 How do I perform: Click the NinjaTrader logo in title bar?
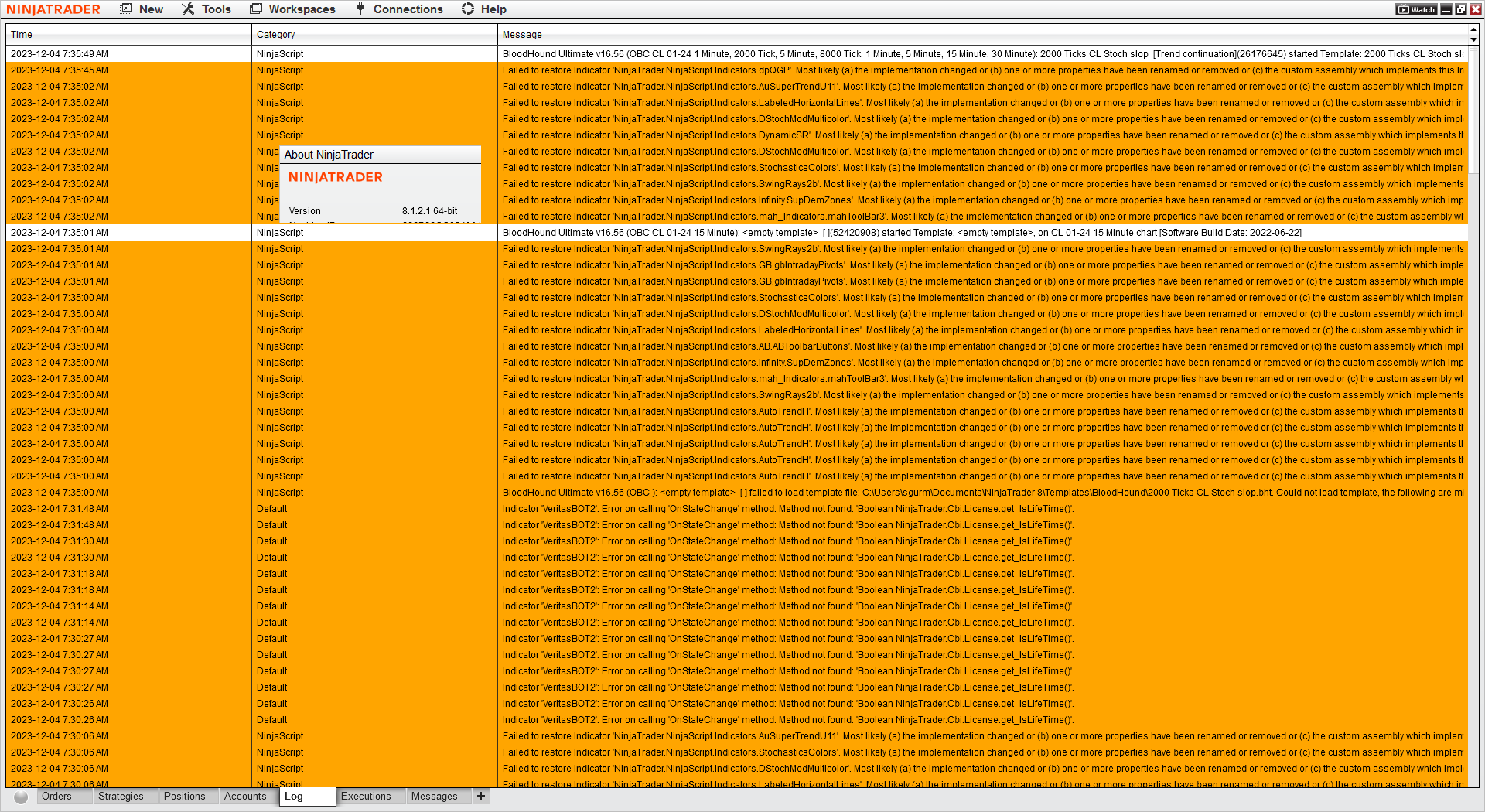coord(53,9)
